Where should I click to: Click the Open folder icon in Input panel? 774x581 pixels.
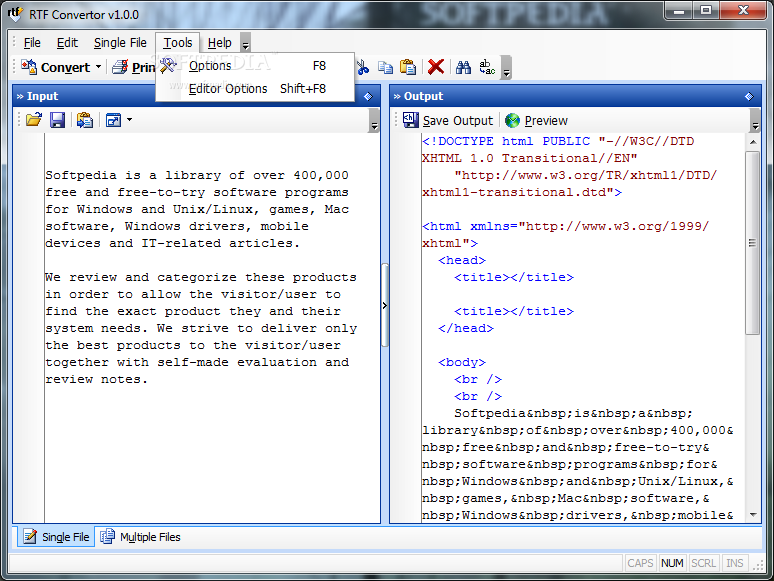point(34,120)
